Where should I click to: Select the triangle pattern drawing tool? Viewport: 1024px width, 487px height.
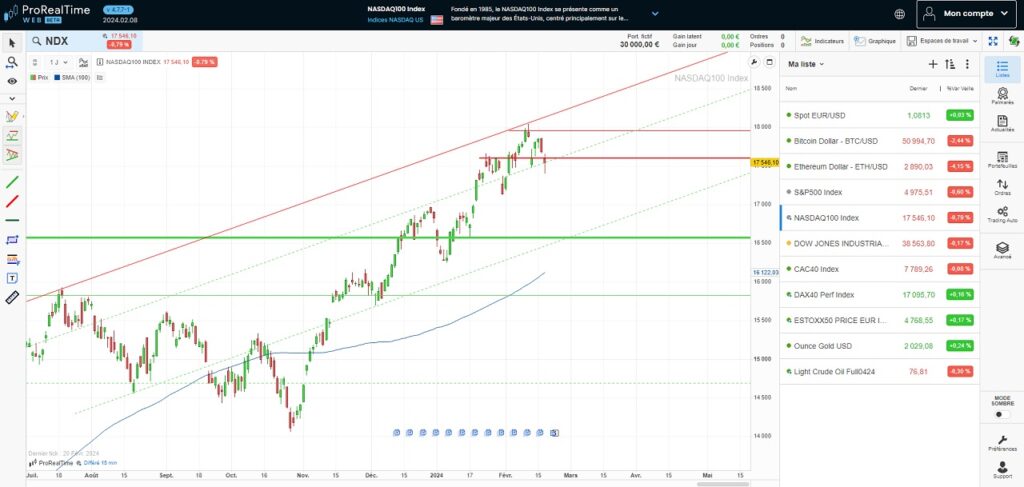click(x=12, y=155)
